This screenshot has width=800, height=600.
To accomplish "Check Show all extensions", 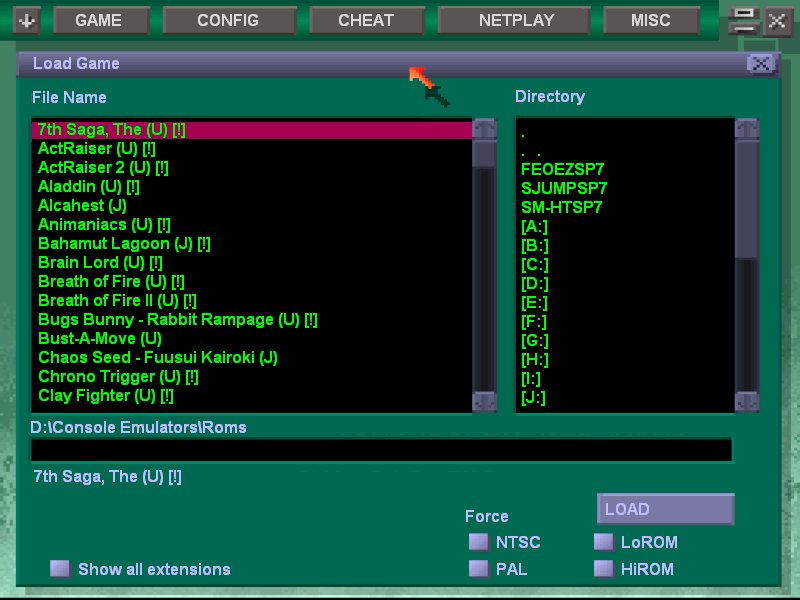I will coord(60,569).
